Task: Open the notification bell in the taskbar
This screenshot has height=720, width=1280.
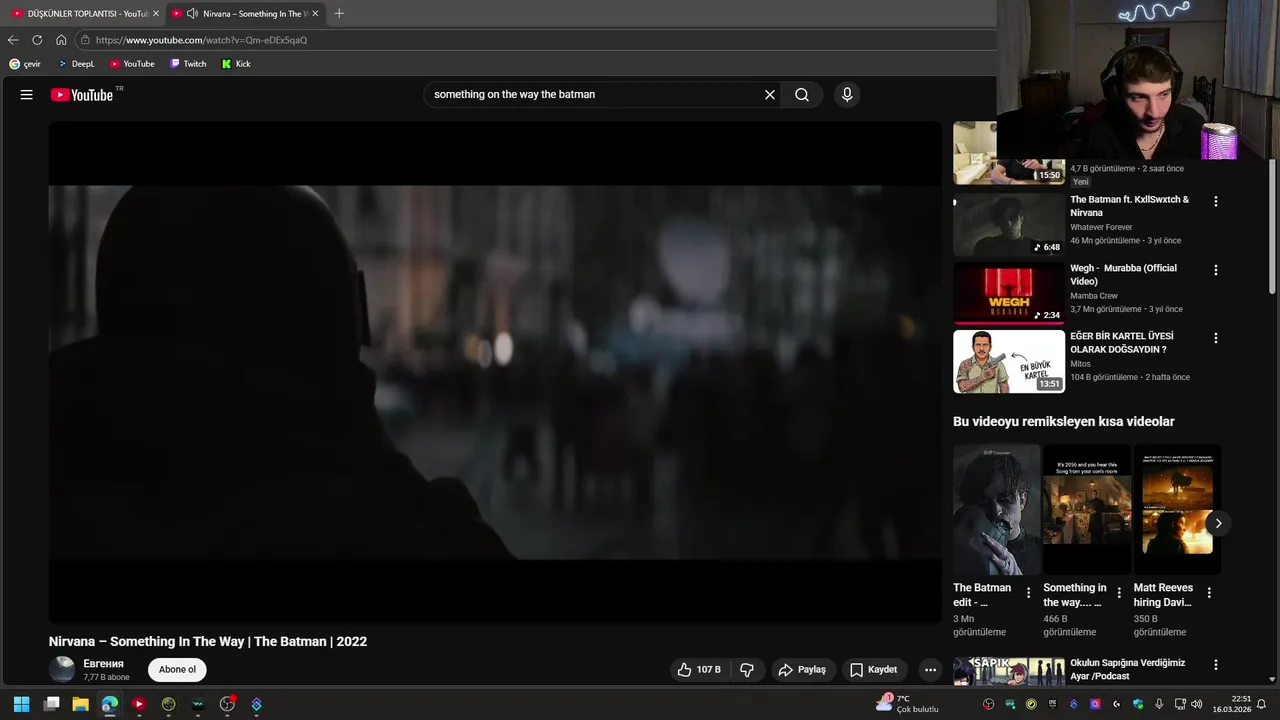Action: point(1261,704)
